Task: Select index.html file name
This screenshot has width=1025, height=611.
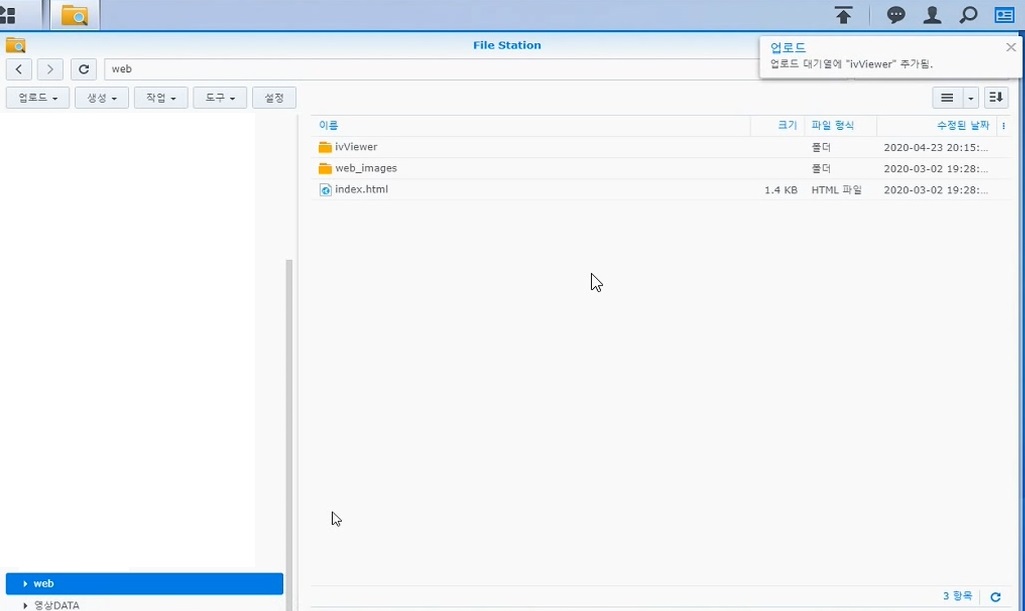Action: pos(361,190)
